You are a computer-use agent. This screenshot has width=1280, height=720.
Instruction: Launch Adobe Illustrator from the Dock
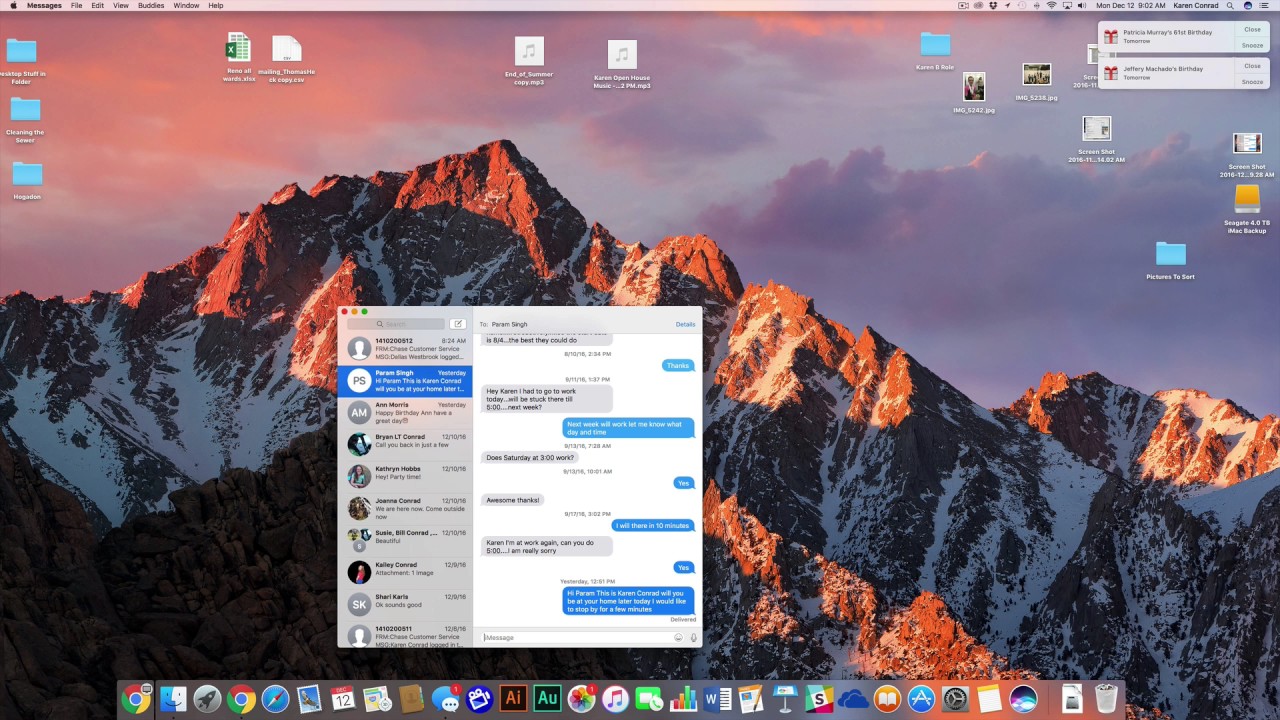coord(513,699)
